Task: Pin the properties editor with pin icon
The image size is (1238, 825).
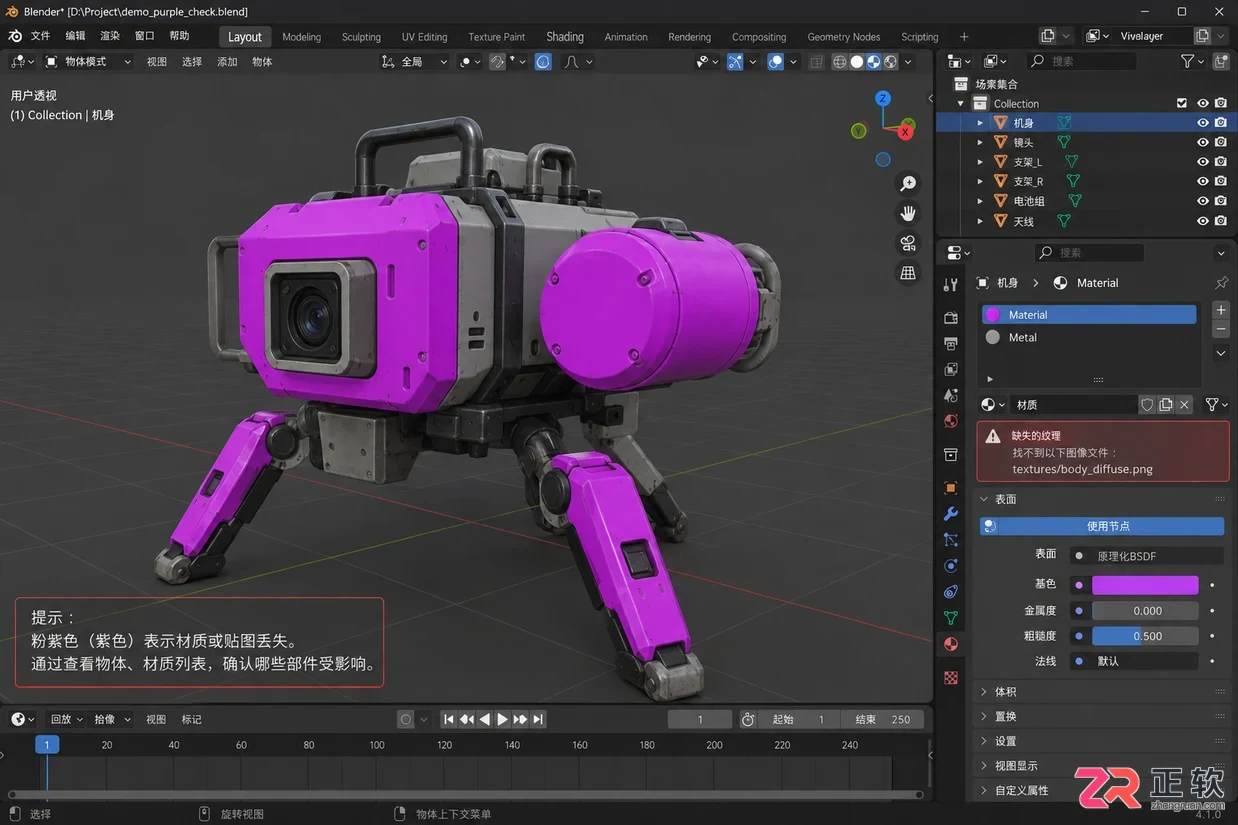Action: point(1221,283)
